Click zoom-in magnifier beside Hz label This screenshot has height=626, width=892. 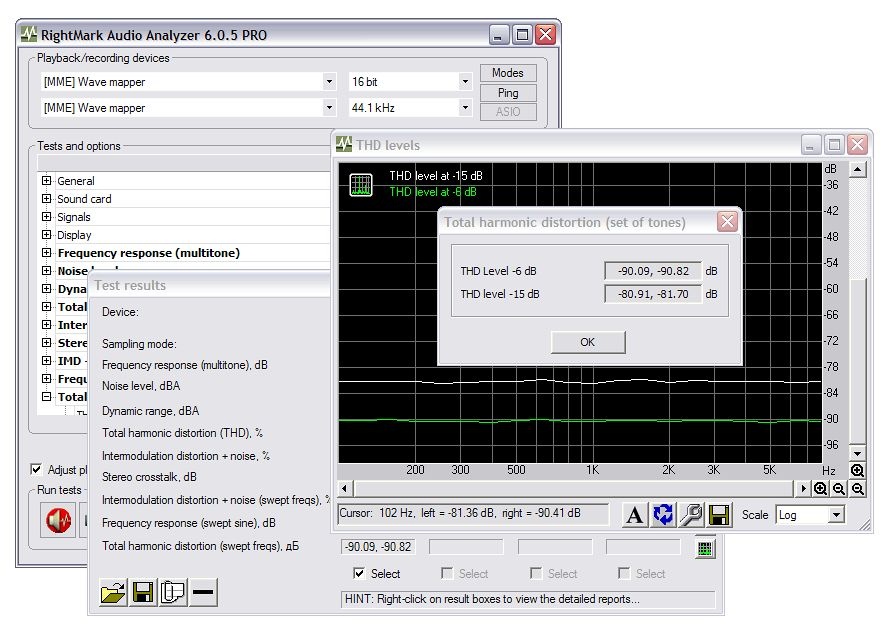[857, 471]
